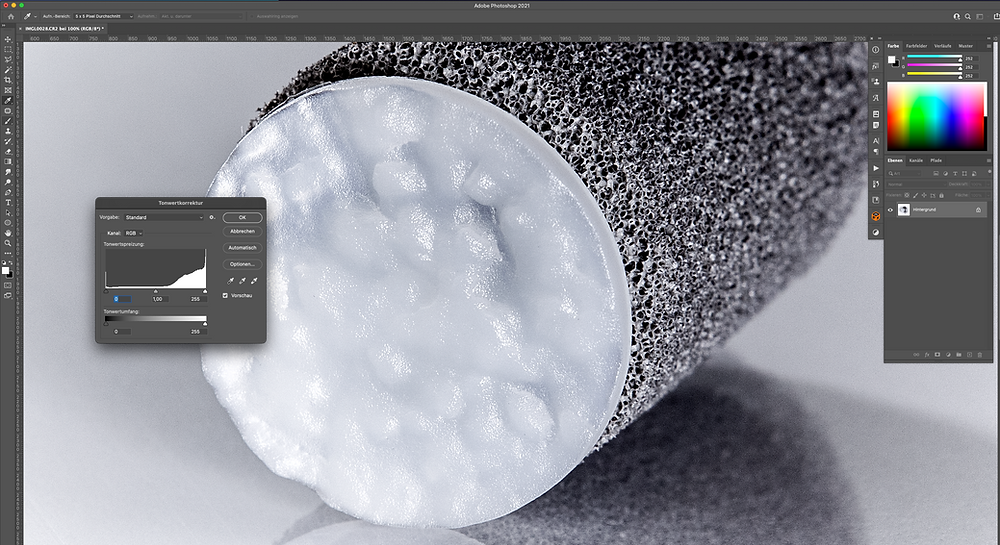Select the Crop tool
This screenshot has height=545, width=1000.
click(8, 80)
